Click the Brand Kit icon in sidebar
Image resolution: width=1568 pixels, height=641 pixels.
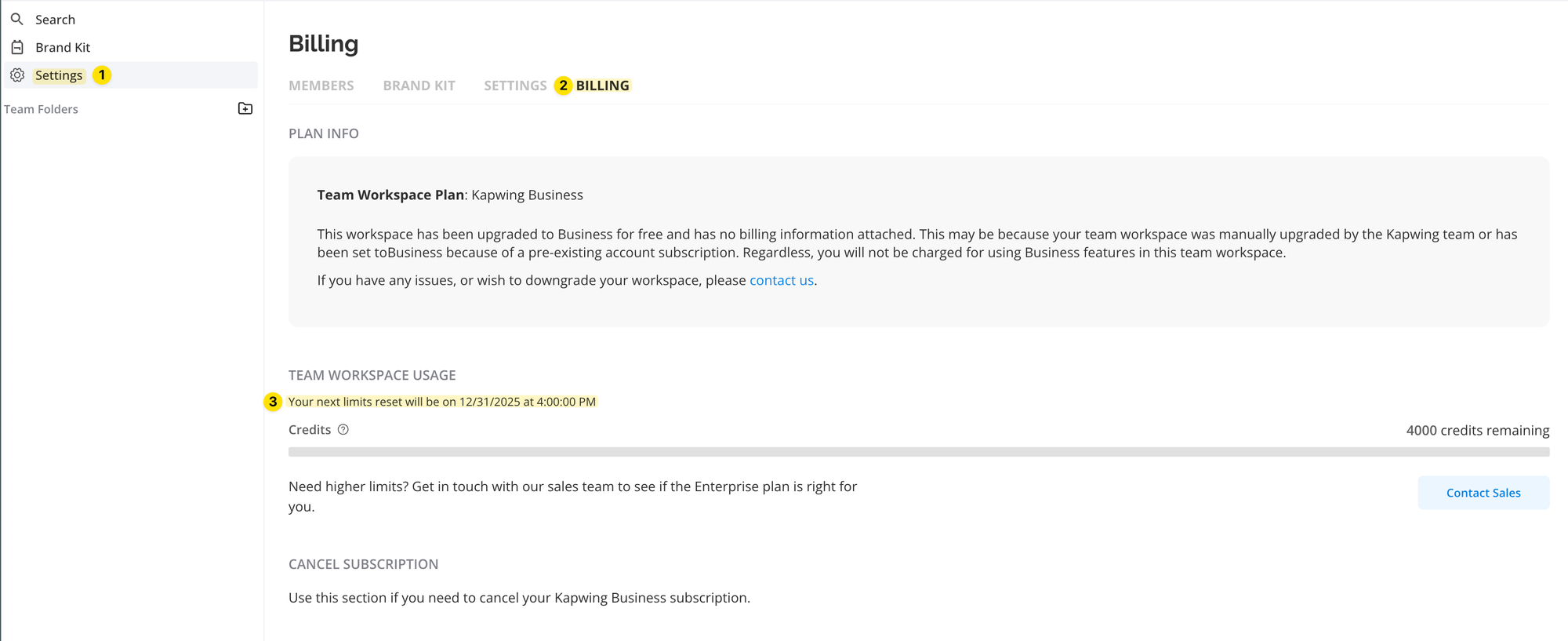pos(17,47)
